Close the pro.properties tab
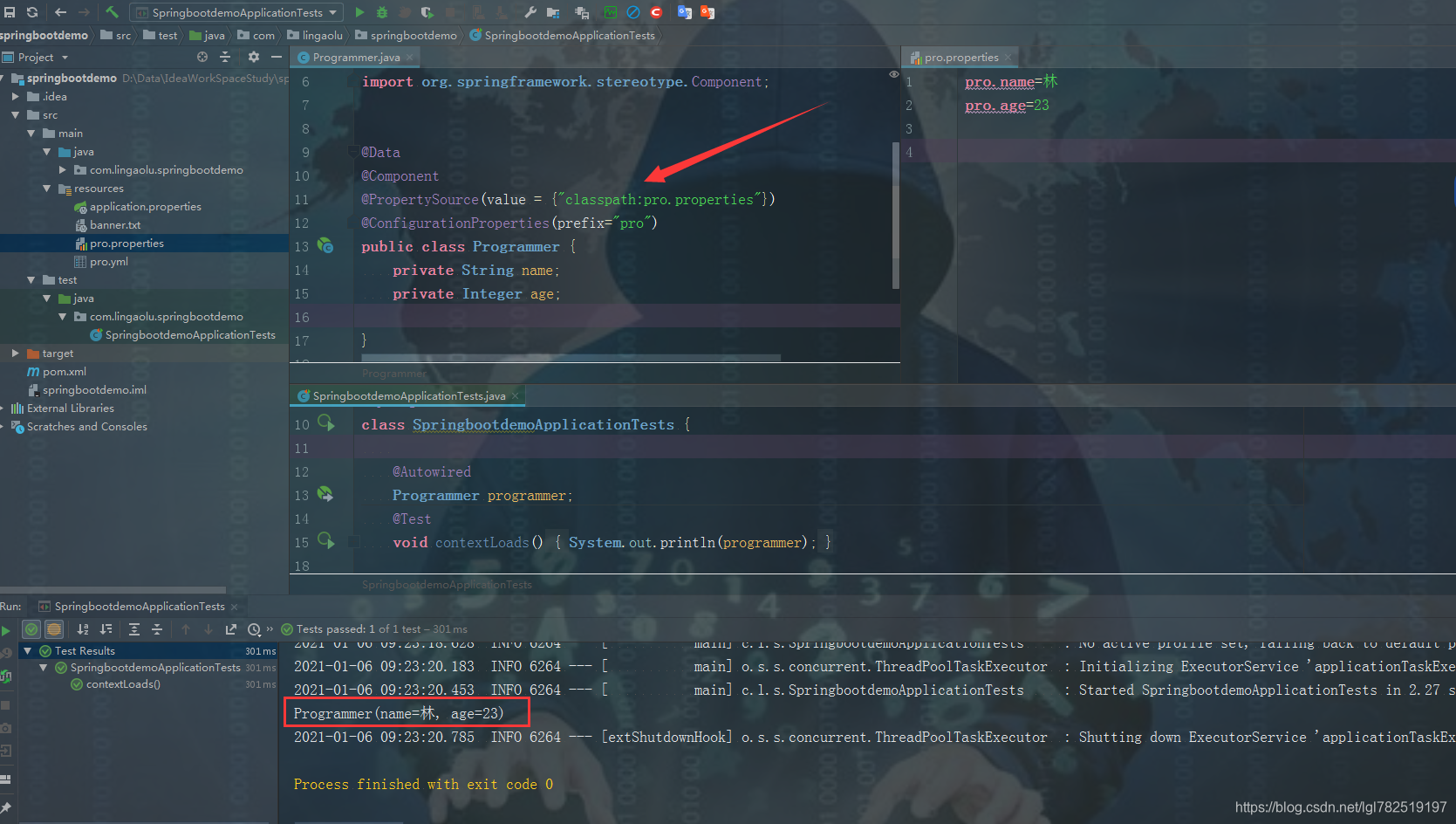Screen dimensions: 1456x824 tap(1008, 57)
